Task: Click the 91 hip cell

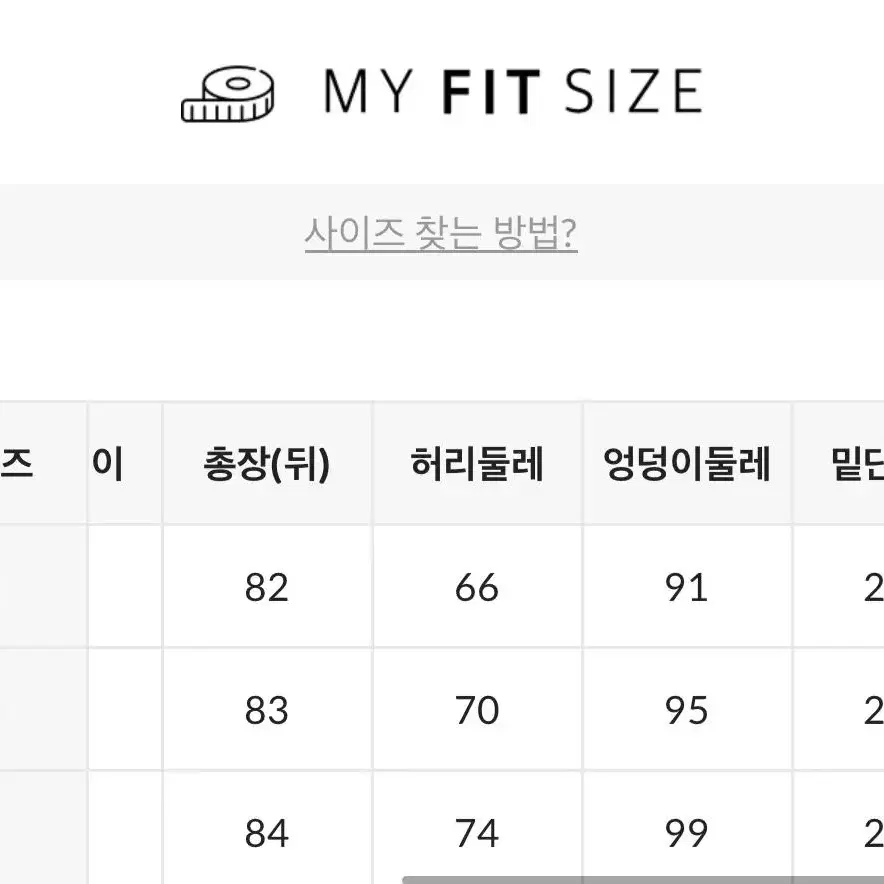Action: 687,586
